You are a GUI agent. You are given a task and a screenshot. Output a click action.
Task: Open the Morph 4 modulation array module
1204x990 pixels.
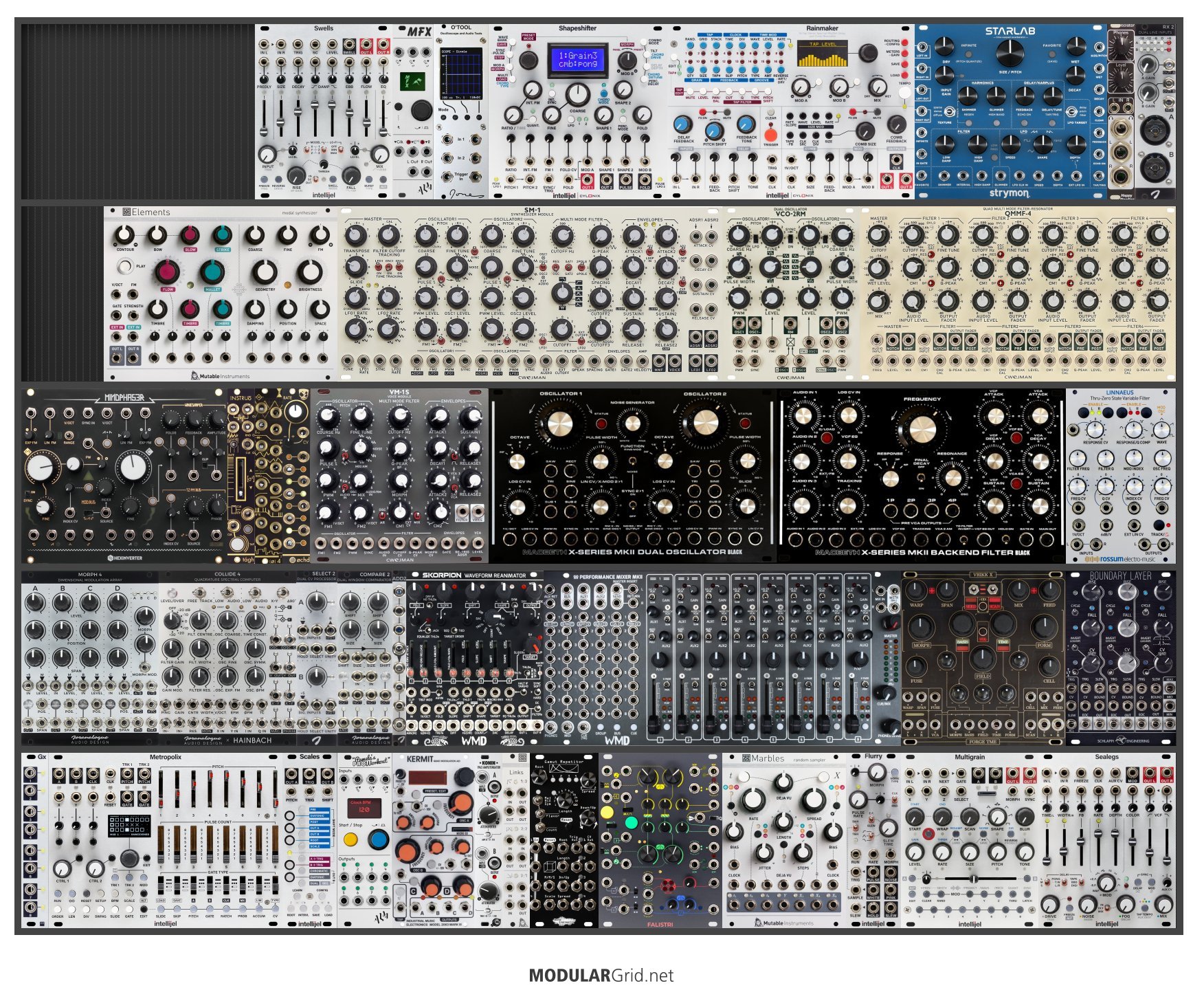pyautogui.click(x=90, y=658)
